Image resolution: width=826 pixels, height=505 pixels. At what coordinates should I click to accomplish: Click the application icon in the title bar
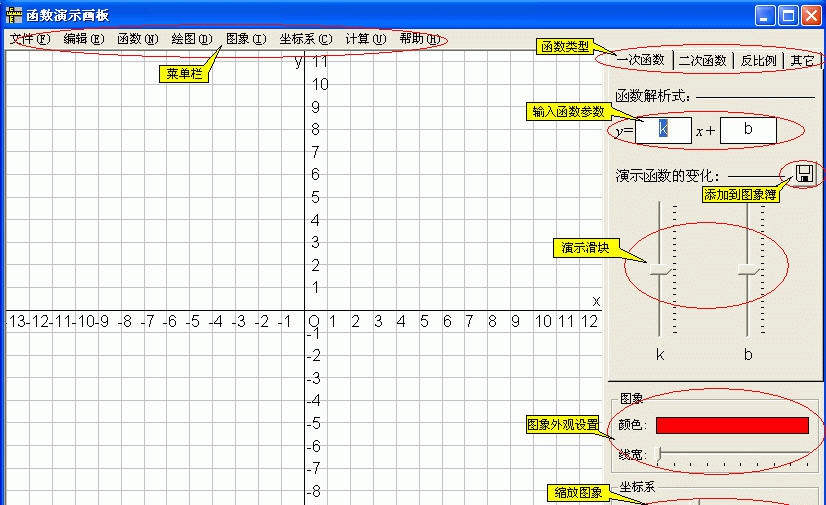tap(14, 15)
